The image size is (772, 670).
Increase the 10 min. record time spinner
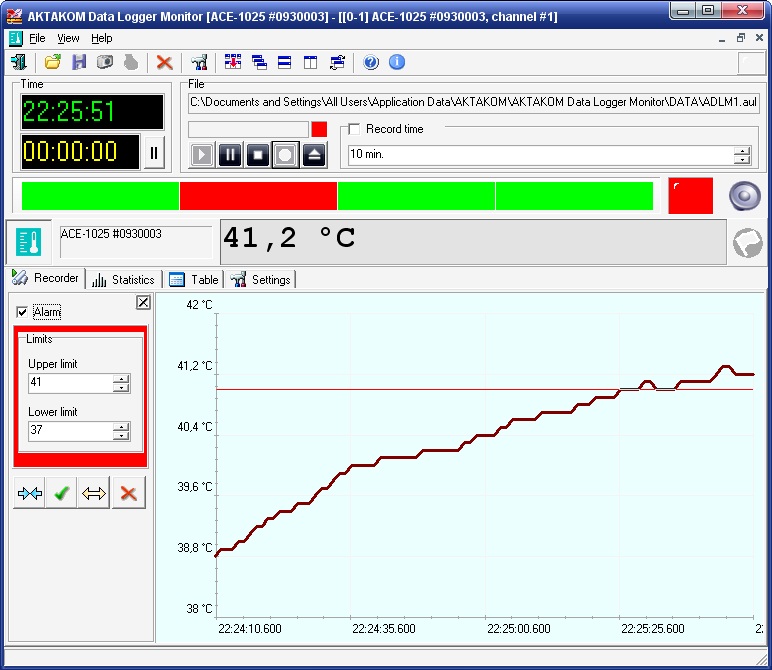coord(742,151)
